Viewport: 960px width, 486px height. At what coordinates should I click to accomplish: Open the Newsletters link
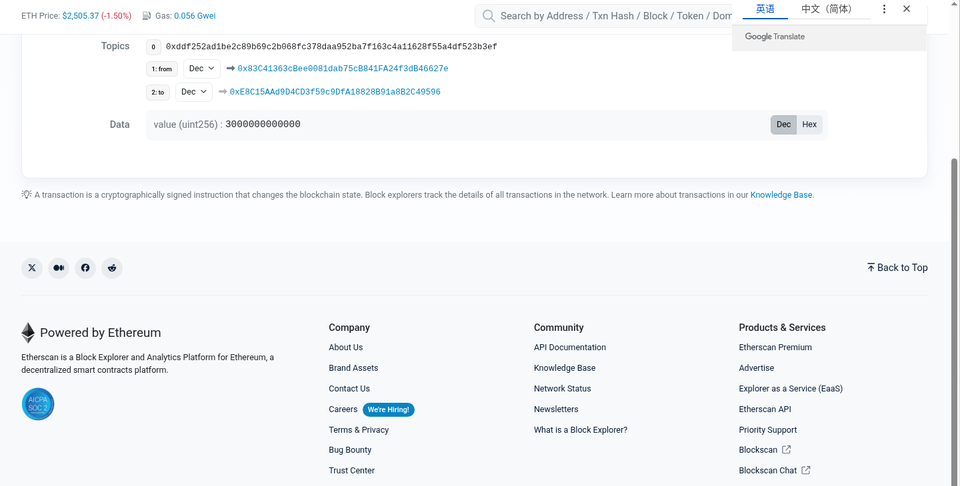point(556,409)
